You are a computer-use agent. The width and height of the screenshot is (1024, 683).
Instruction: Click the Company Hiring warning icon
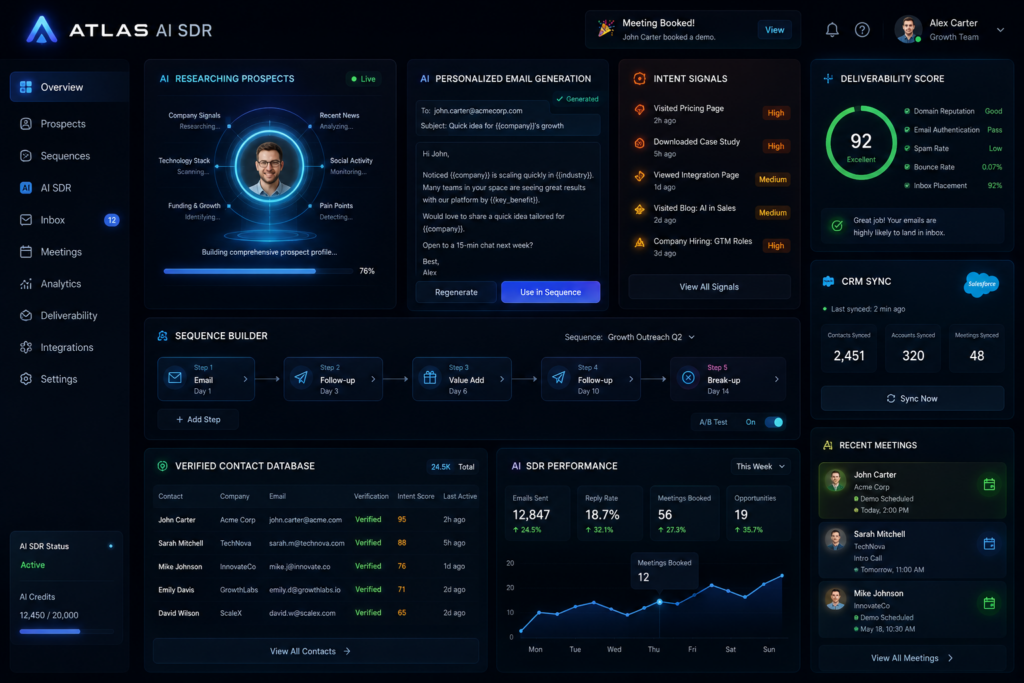pos(639,242)
